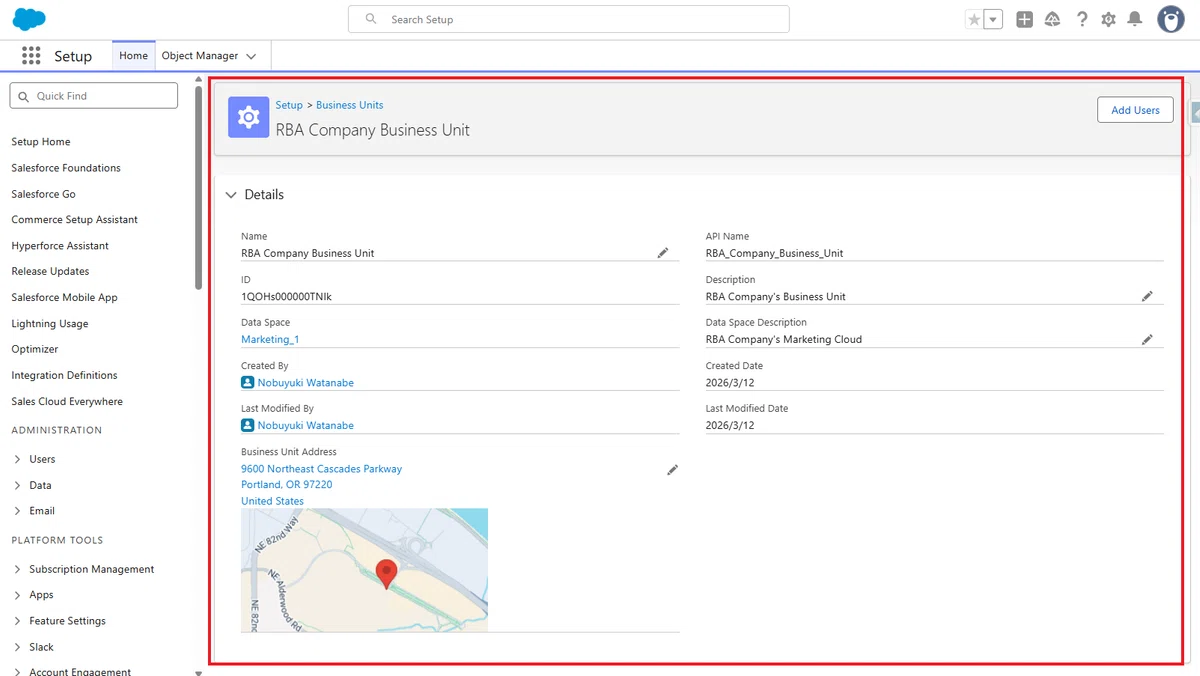Edit the Business Unit Address pencil
The height and width of the screenshot is (676, 1200).
click(x=672, y=469)
